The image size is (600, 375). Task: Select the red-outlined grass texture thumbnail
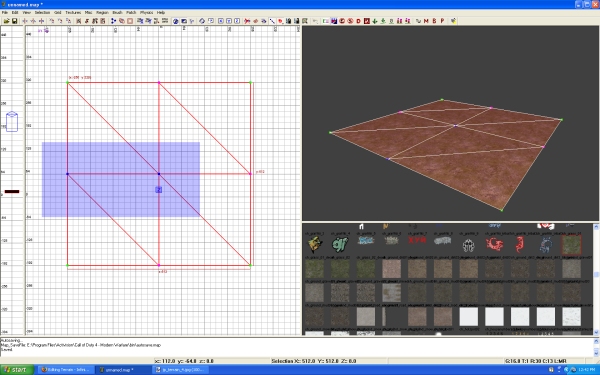[571, 245]
